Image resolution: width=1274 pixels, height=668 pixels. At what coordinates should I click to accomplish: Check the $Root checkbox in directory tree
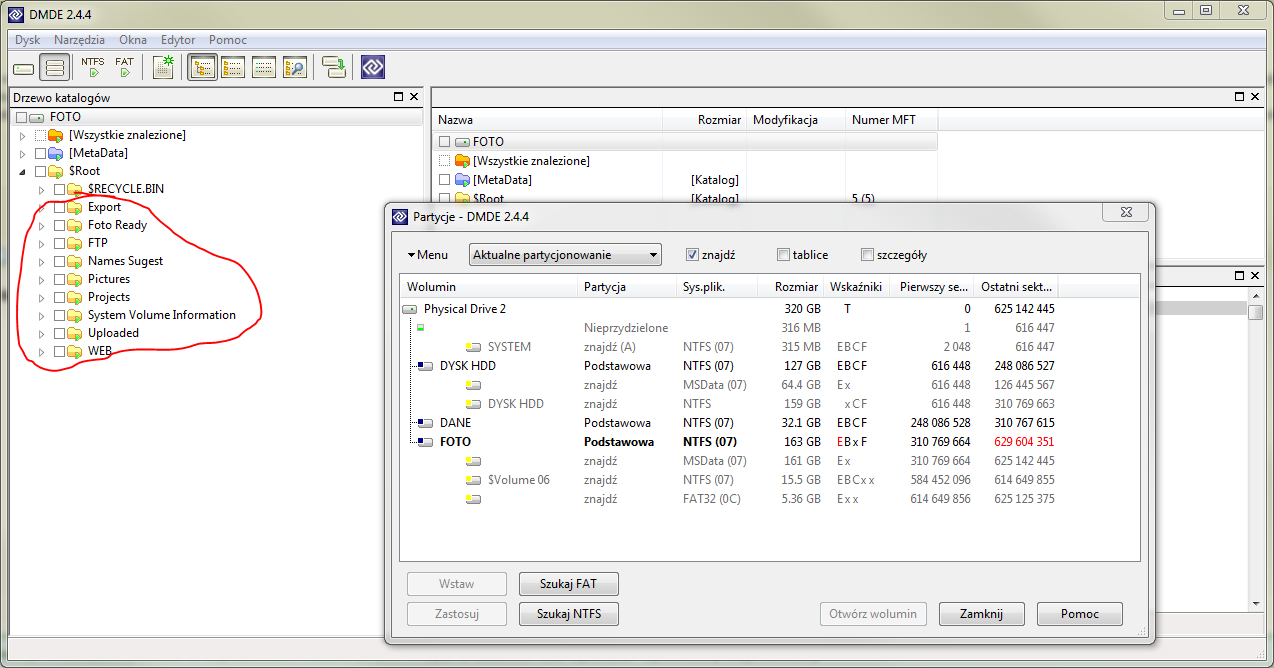pos(40,171)
